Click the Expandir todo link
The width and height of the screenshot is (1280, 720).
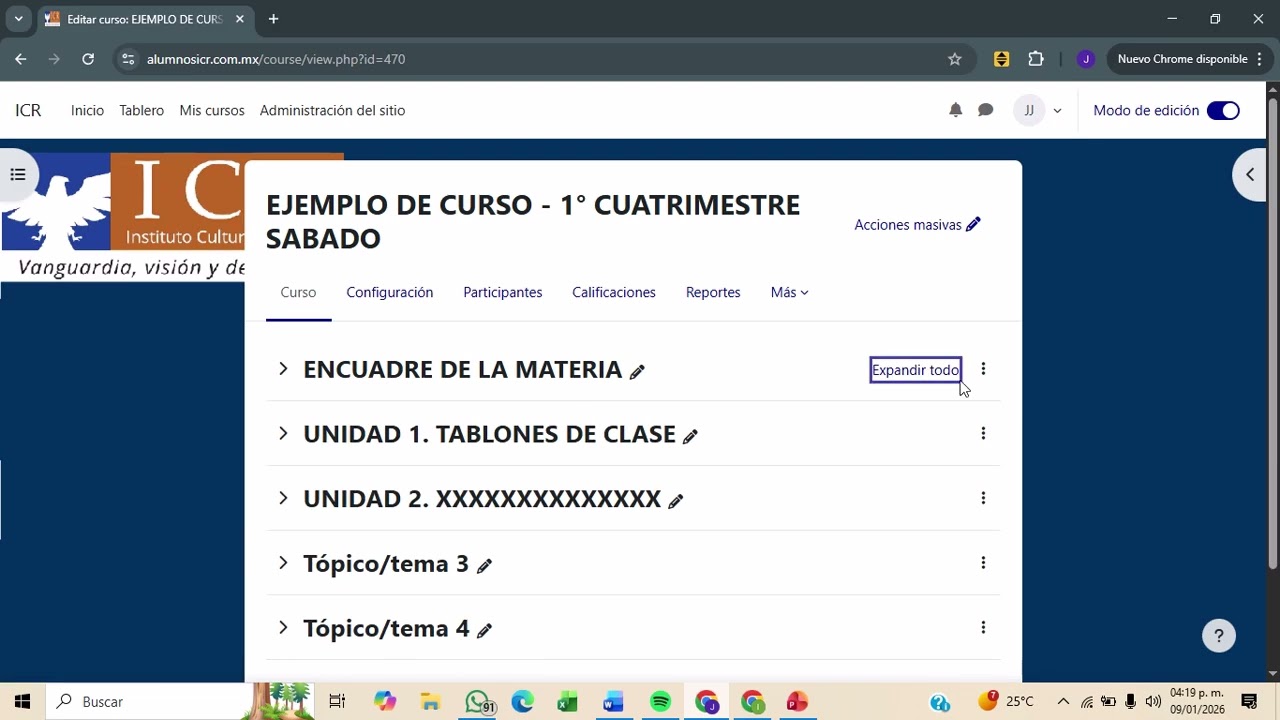pyautogui.click(x=915, y=370)
